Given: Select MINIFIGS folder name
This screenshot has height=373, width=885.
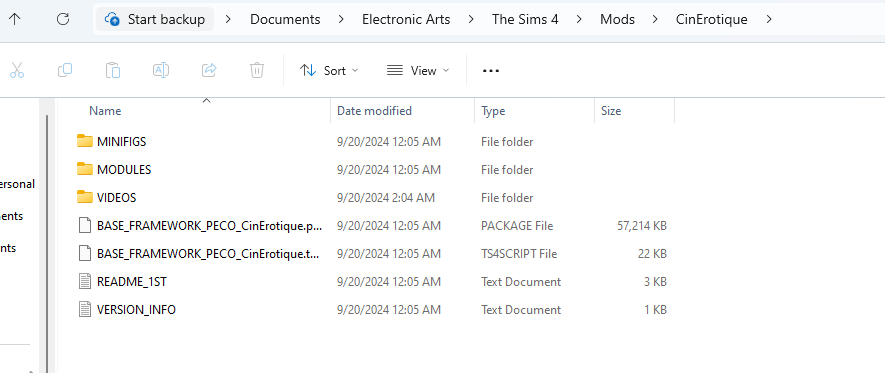Looking at the screenshot, I should (121, 142).
